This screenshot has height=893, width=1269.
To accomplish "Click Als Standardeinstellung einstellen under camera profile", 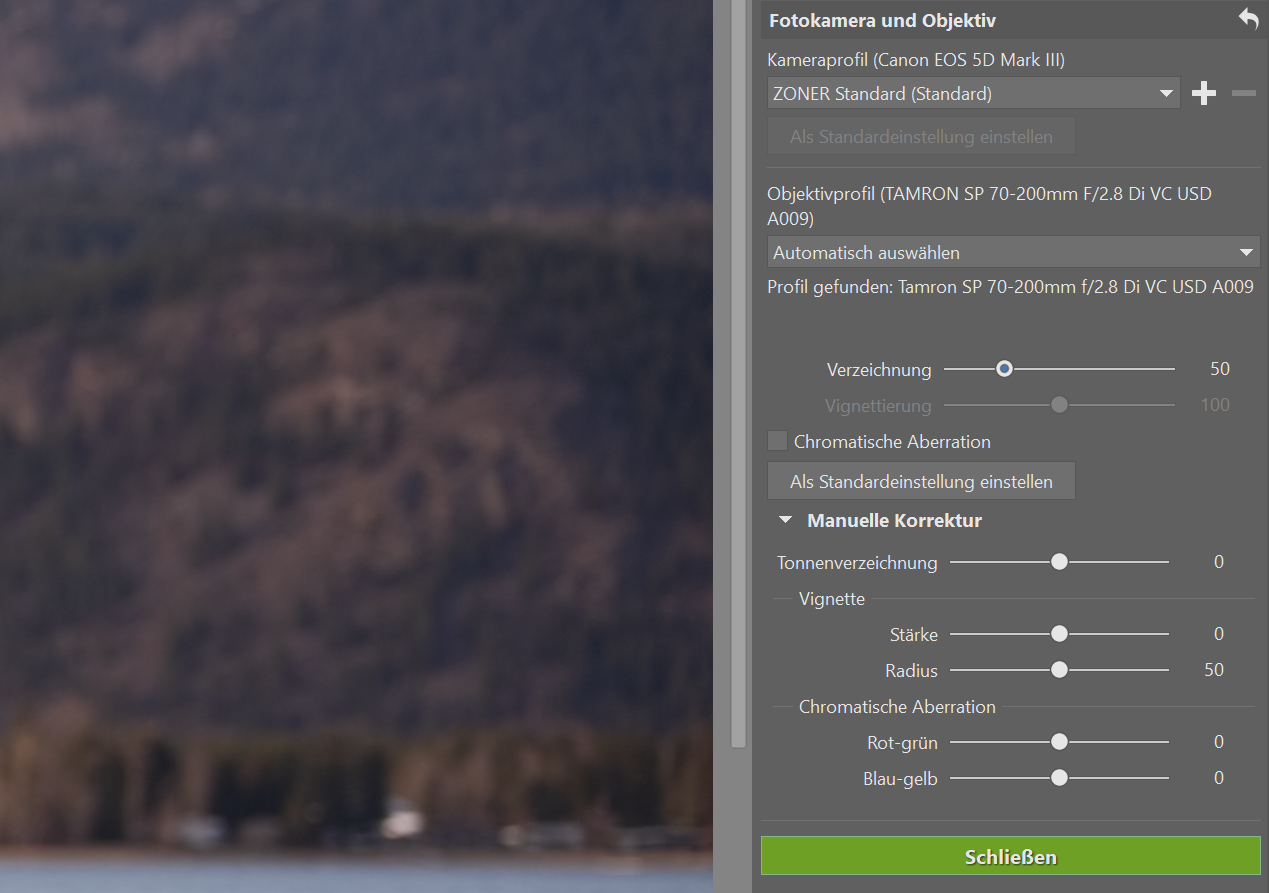I will pos(921,137).
